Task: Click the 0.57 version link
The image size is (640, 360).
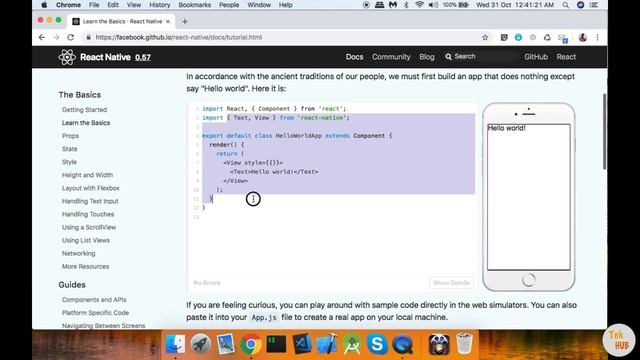Action: [x=143, y=57]
